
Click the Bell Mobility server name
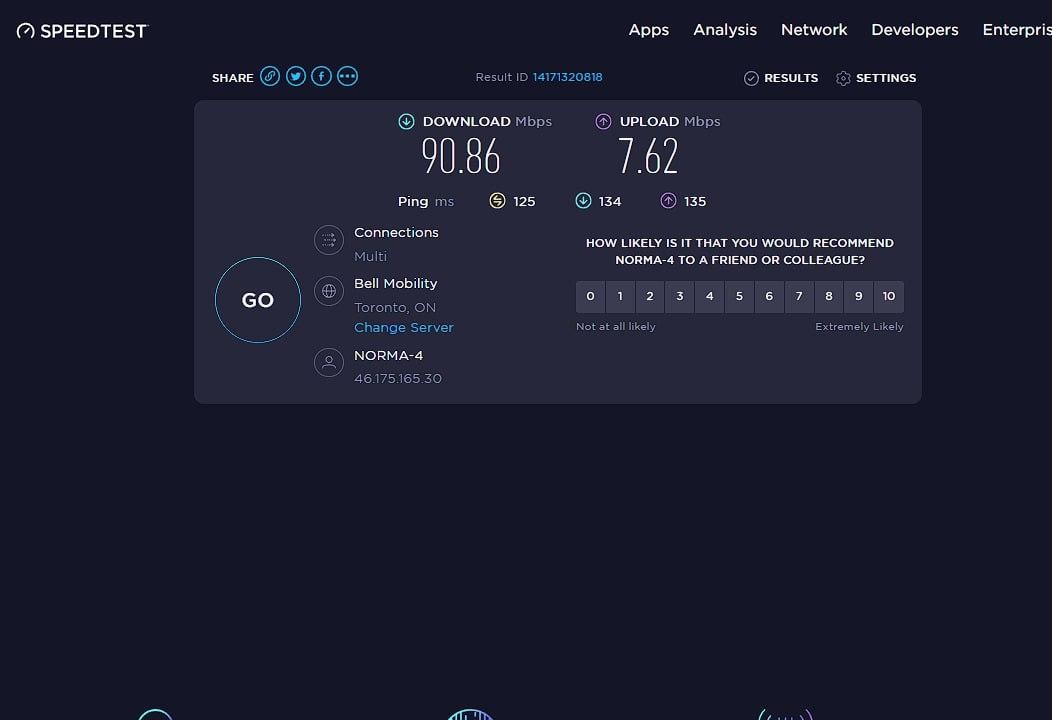[x=396, y=284]
